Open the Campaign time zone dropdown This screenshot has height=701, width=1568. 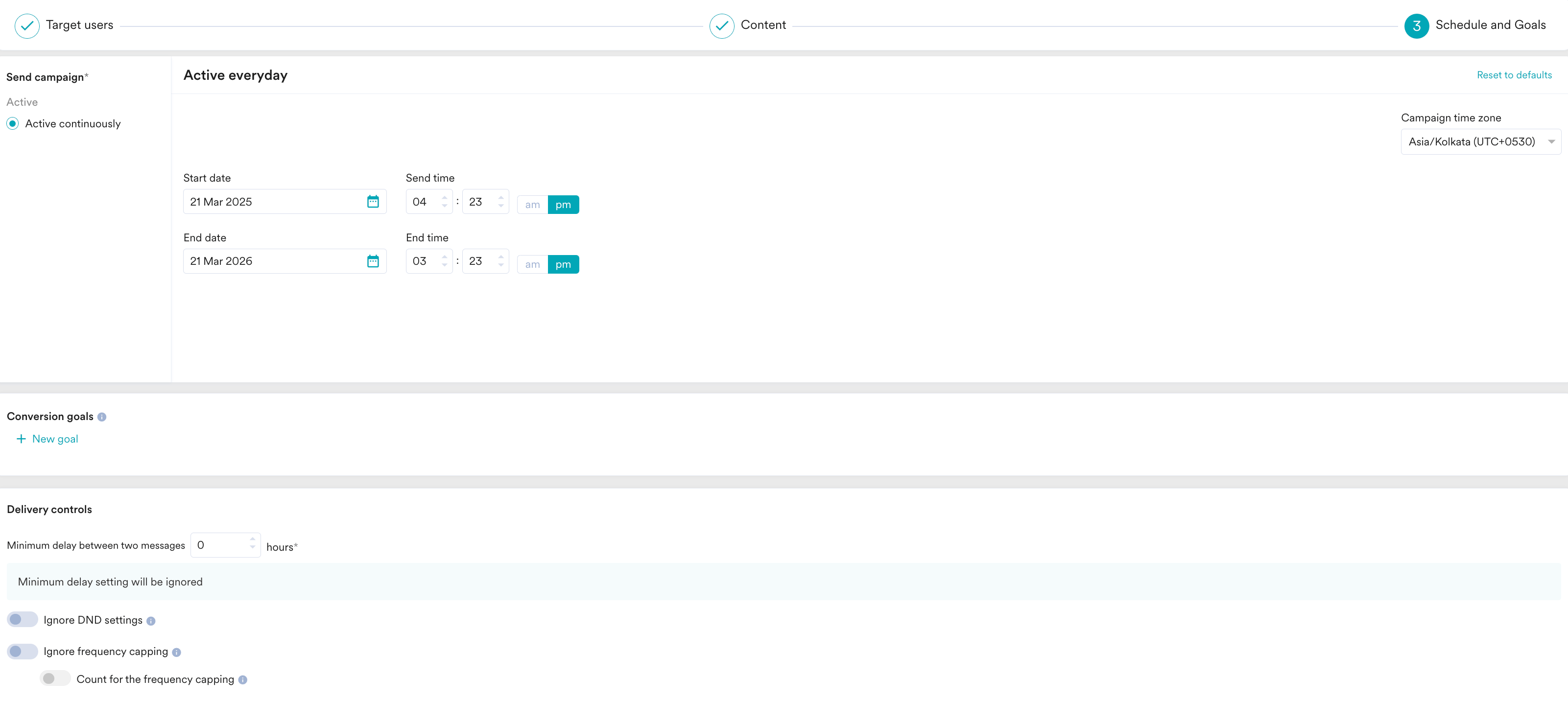tap(1480, 142)
